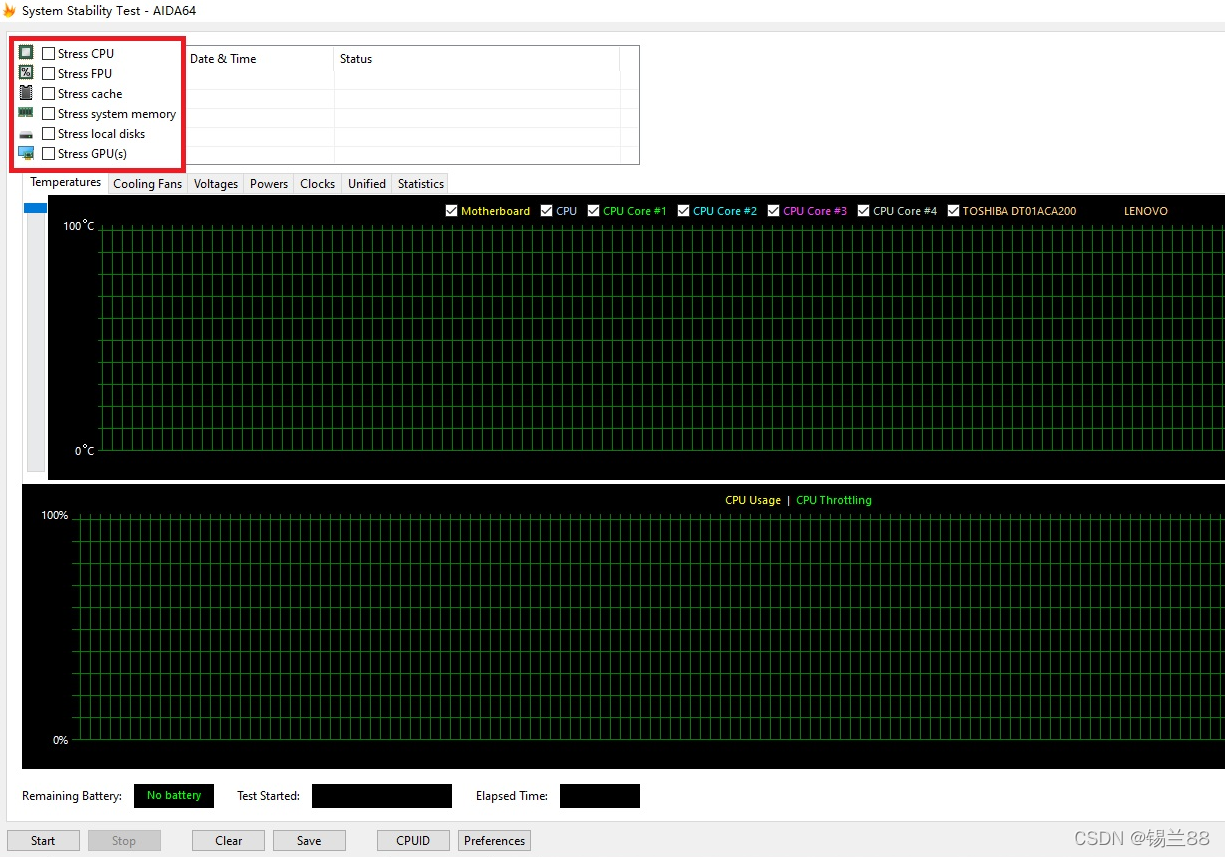1225x857 pixels.
Task: Open the CPUID panel
Action: pyautogui.click(x=413, y=840)
